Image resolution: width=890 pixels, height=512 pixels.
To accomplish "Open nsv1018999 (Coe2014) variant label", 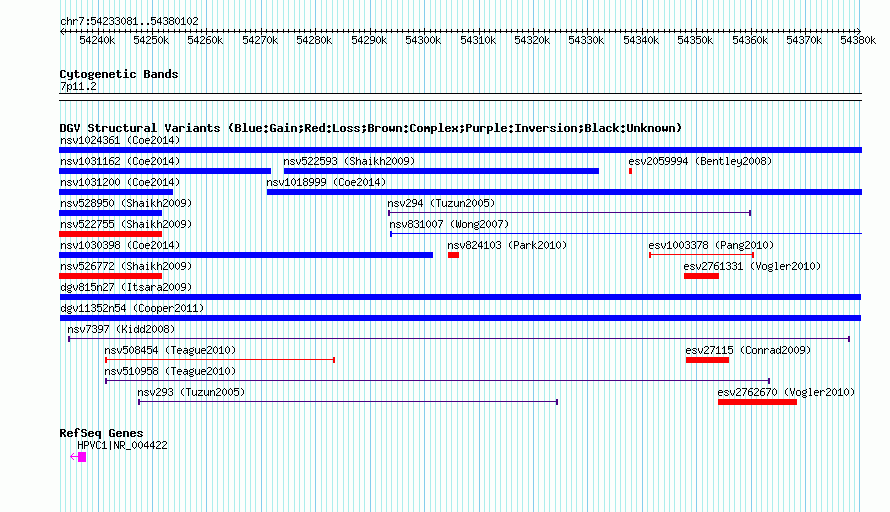I will 326,182.
